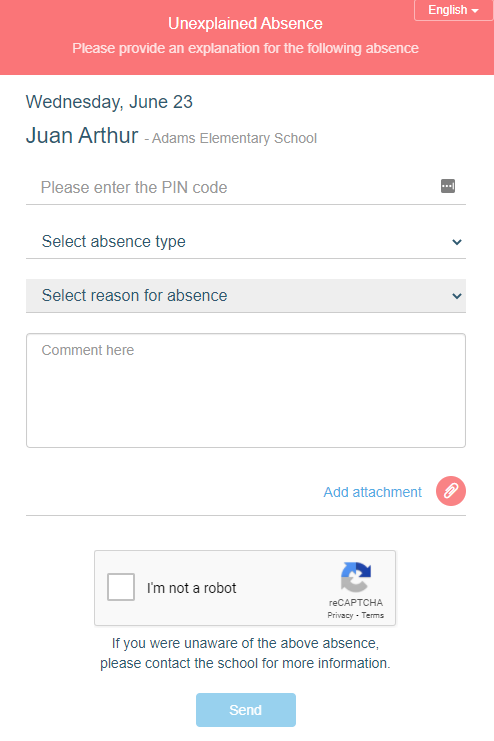Click the Adams Elementary School text
The height and width of the screenshot is (741, 494).
234,138
